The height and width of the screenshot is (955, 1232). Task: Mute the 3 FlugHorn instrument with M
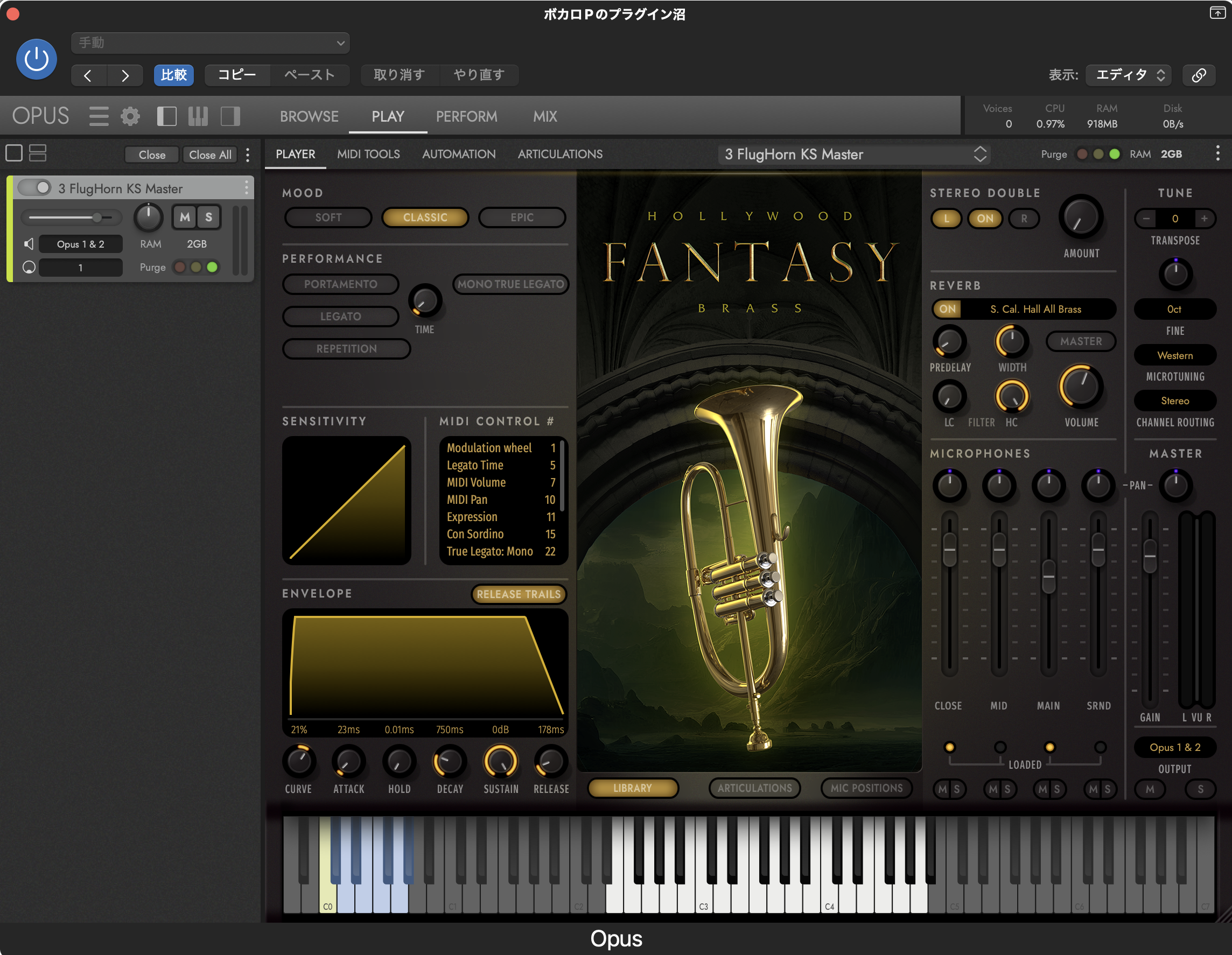click(185, 217)
